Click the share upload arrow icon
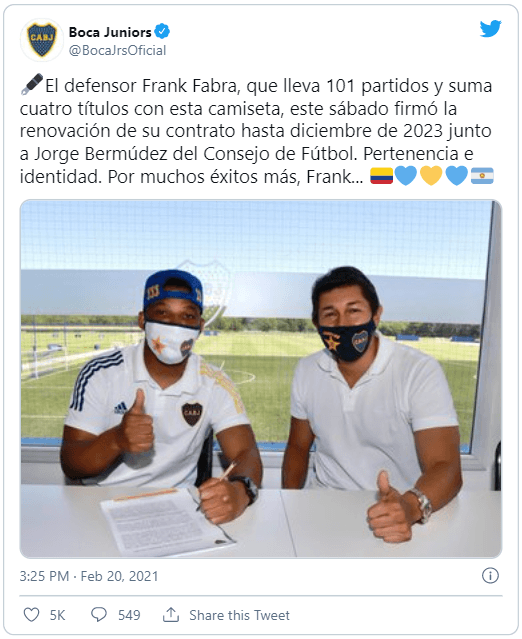Screen dimensions: 522x639 pyautogui.click(x=171, y=614)
